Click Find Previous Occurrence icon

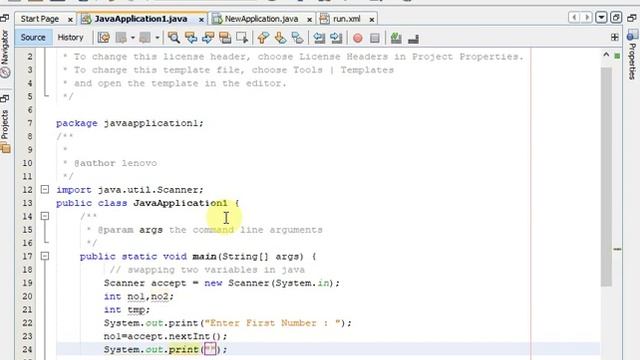click(x=191, y=38)
